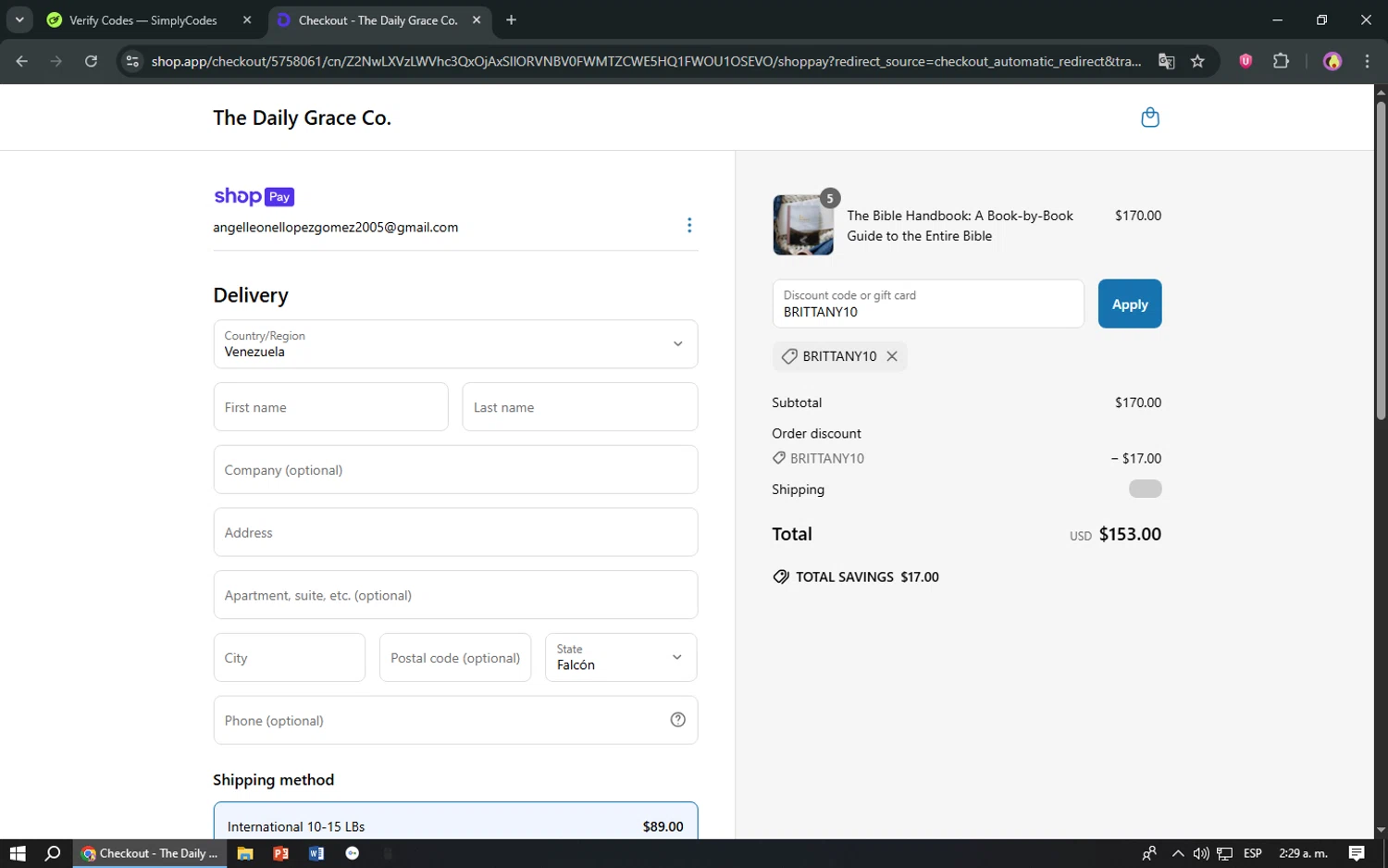
Task: Open the translate page icon
Action: tap(1167, 61)
